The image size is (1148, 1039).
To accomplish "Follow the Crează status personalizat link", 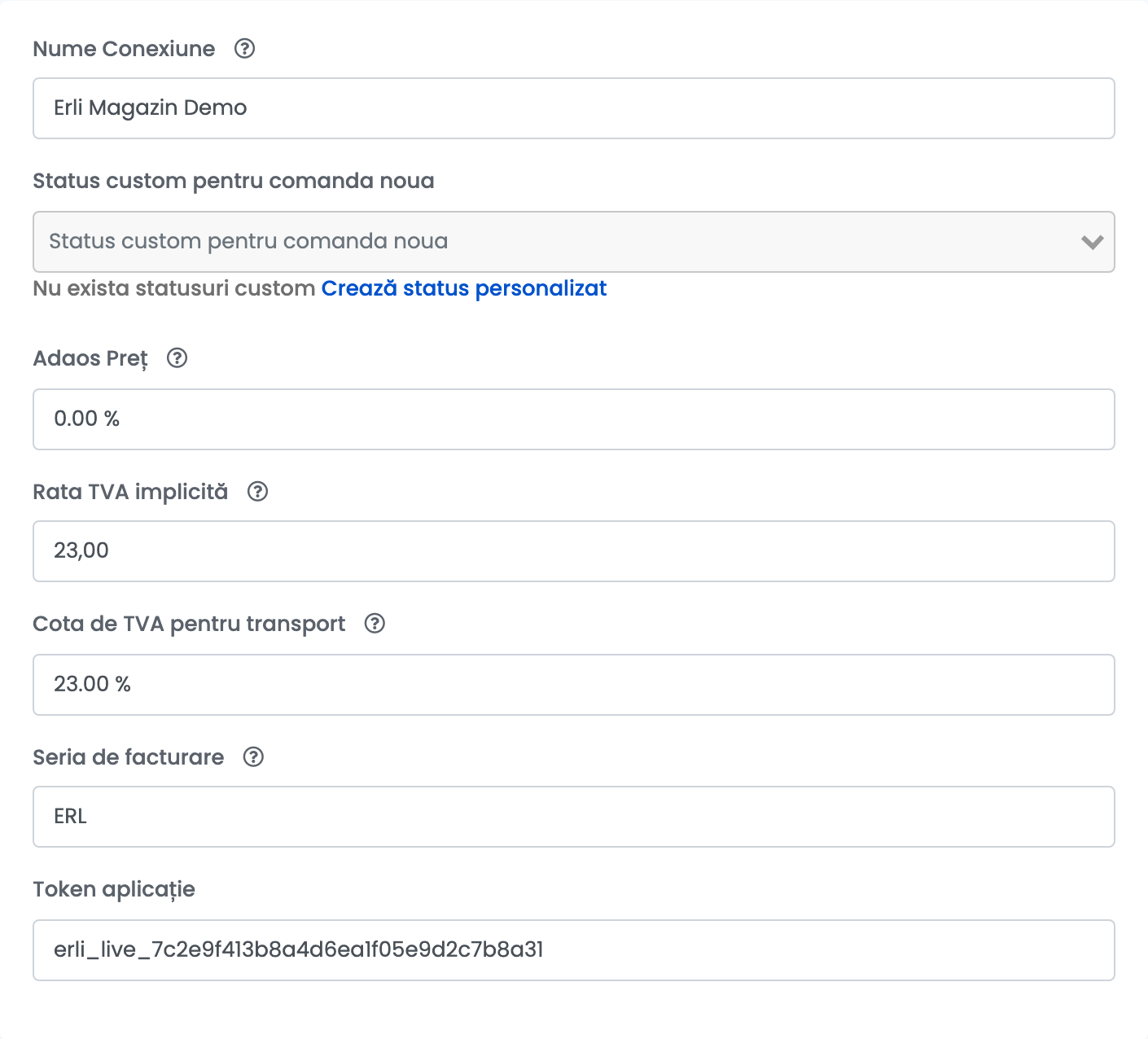I will [464, 288].
